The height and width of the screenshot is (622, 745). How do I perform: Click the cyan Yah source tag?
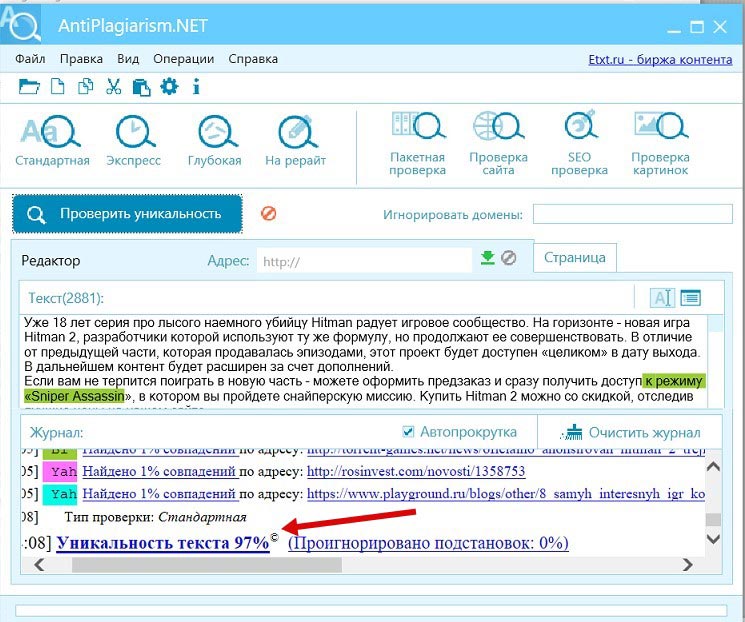point(59,494)
